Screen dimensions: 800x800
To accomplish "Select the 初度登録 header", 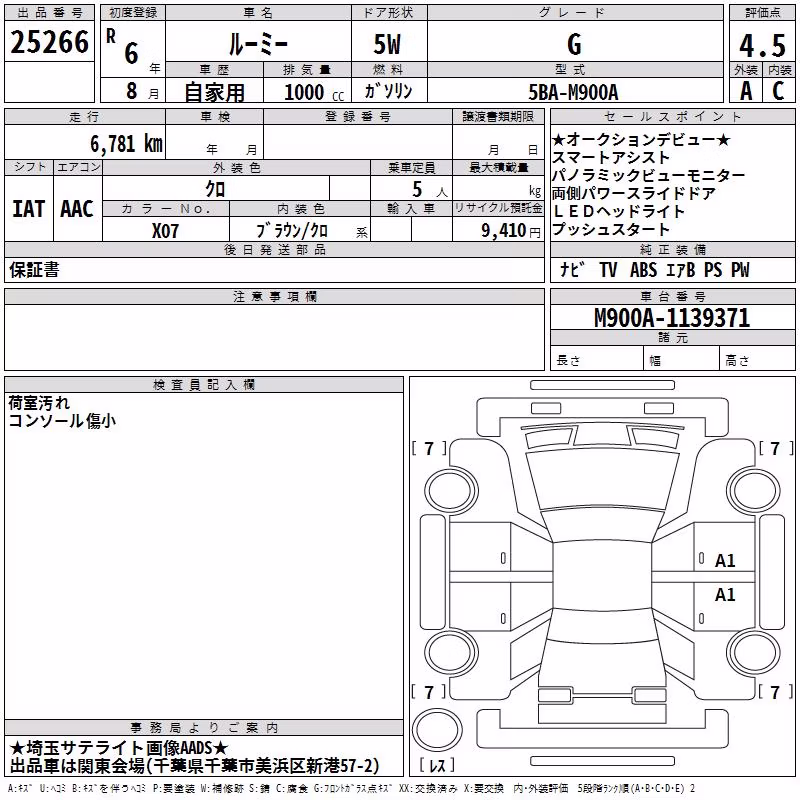I will [x=133, y=13].
